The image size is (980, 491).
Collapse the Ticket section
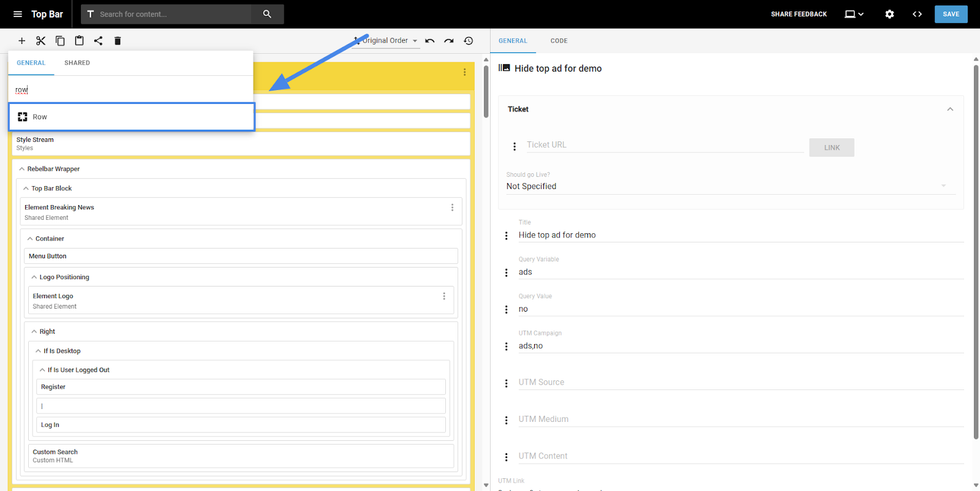click(x=950, y=109)
